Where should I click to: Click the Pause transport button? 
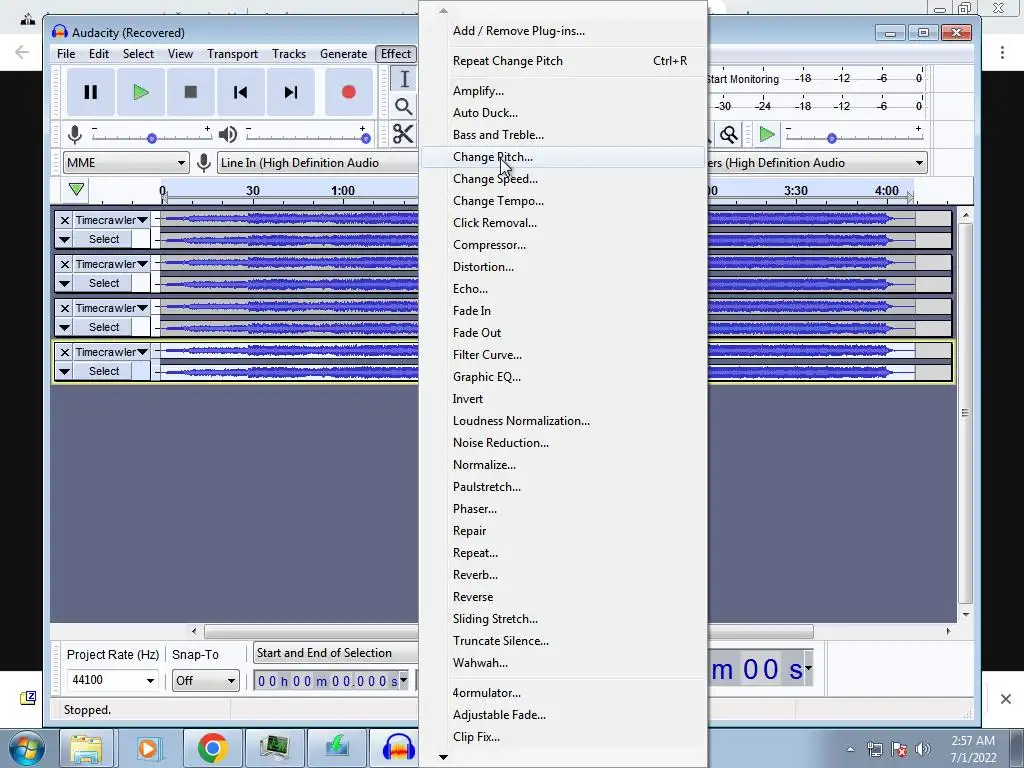point(91,92)
